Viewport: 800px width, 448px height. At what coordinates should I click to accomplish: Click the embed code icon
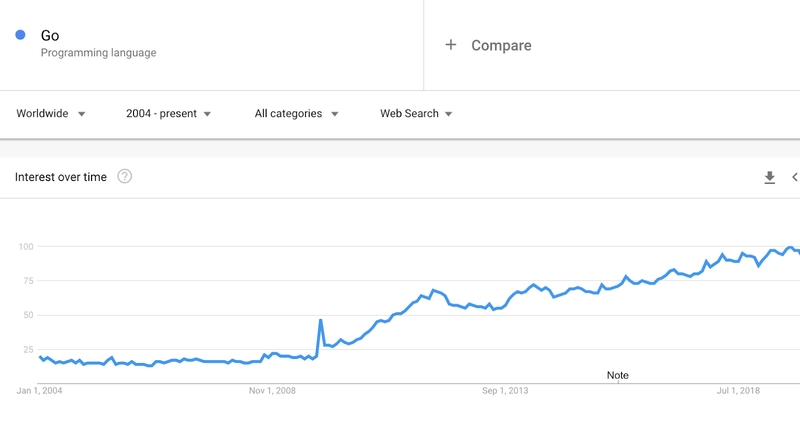(x=795, y=177)
